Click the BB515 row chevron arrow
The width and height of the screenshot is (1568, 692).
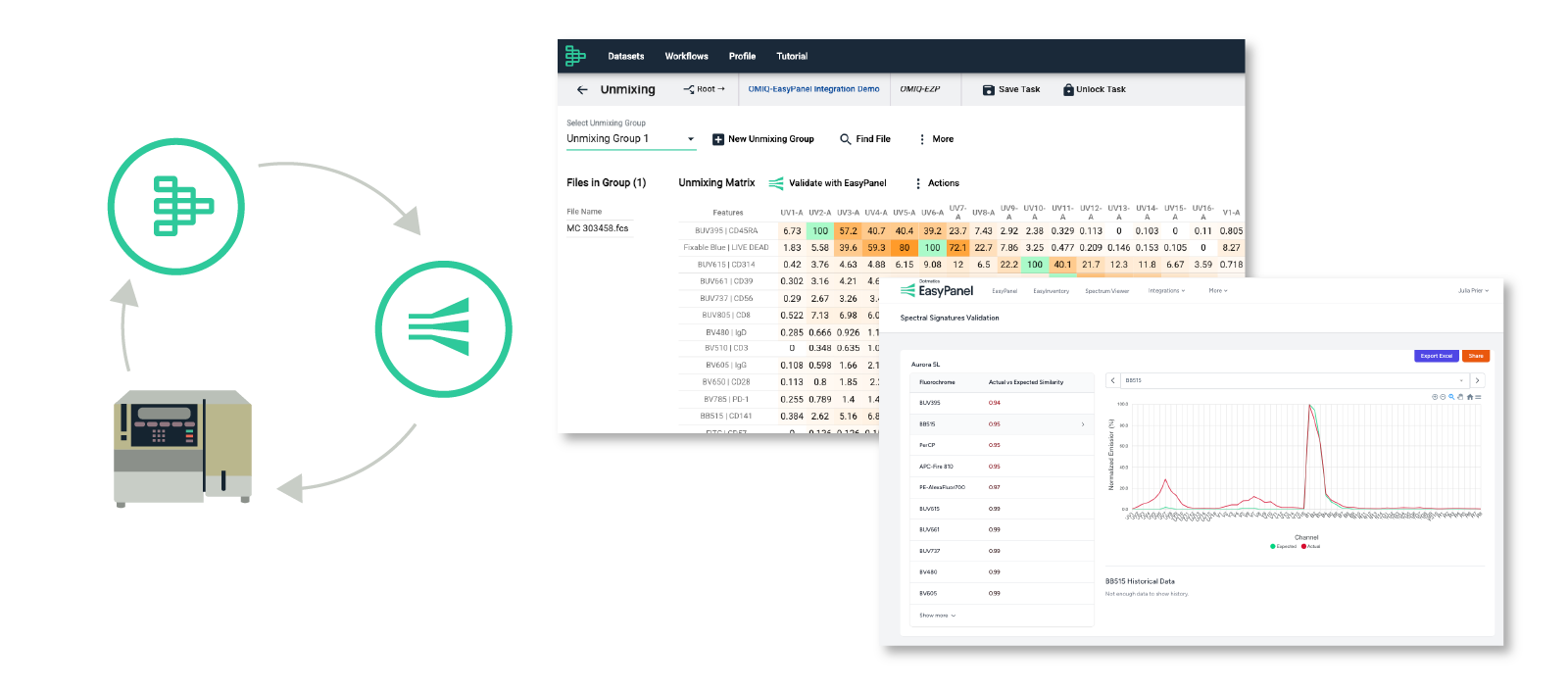click(x=1083, y=424)
